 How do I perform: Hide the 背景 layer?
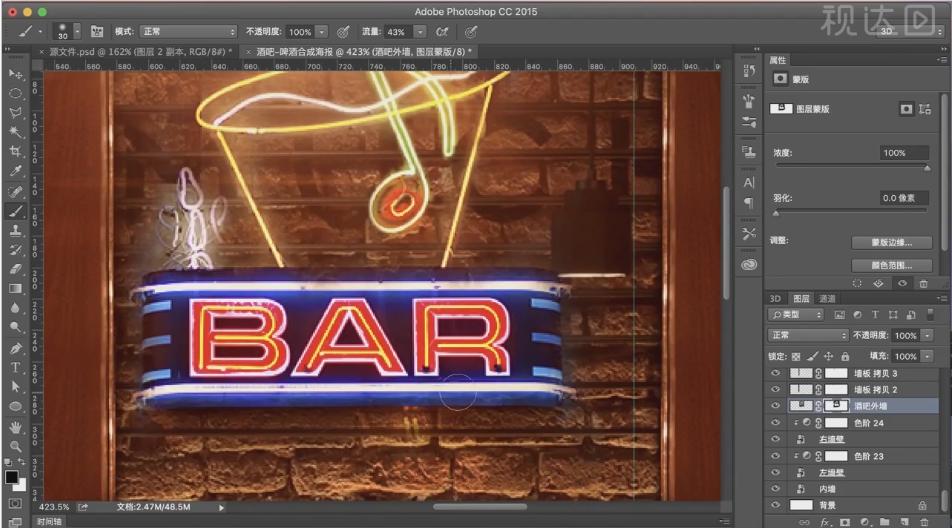click(x=776, y=505)
